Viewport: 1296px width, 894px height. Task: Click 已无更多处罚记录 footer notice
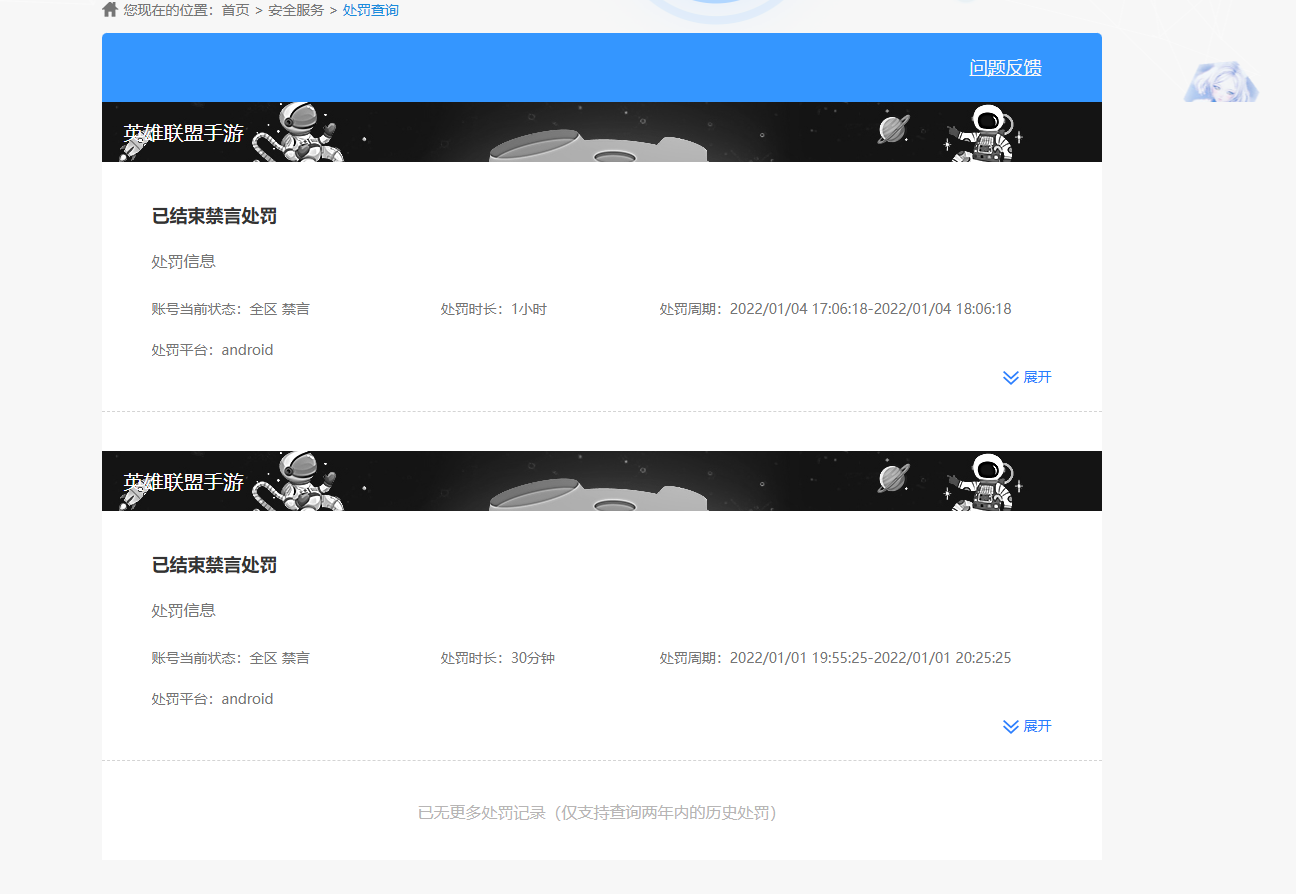click(597, 812)
